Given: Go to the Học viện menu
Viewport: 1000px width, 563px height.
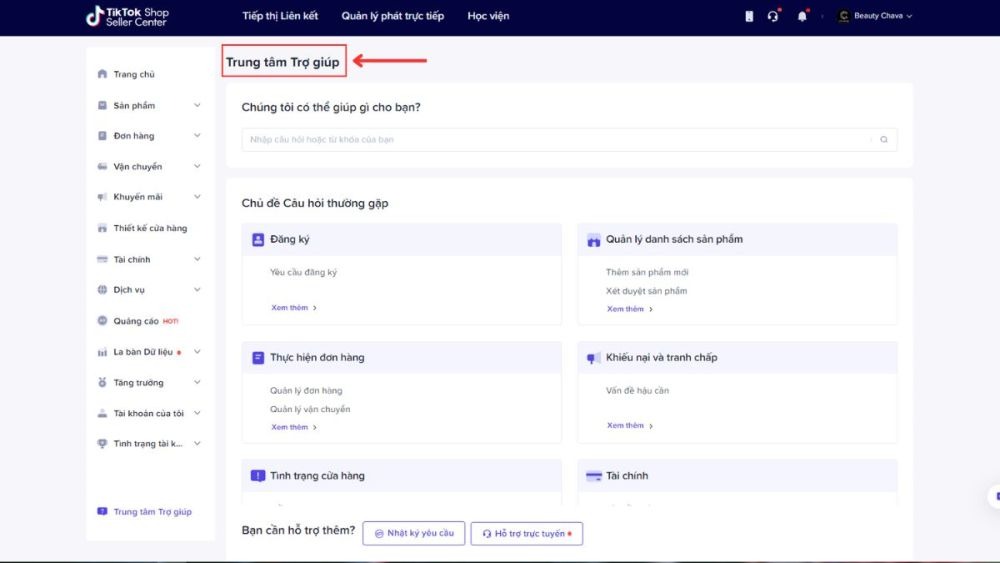Looking at the screenshot, I should coord(489,16).
